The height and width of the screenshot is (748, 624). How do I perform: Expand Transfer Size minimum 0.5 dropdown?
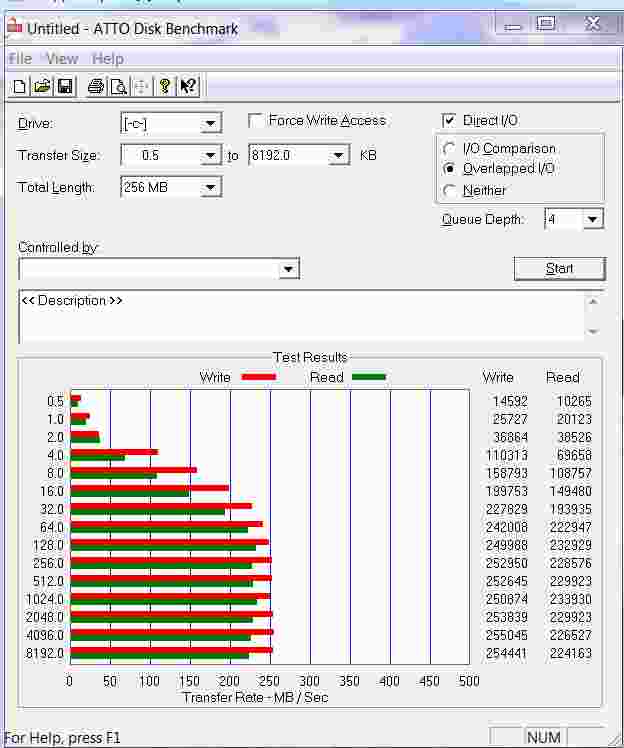[210, 156]
